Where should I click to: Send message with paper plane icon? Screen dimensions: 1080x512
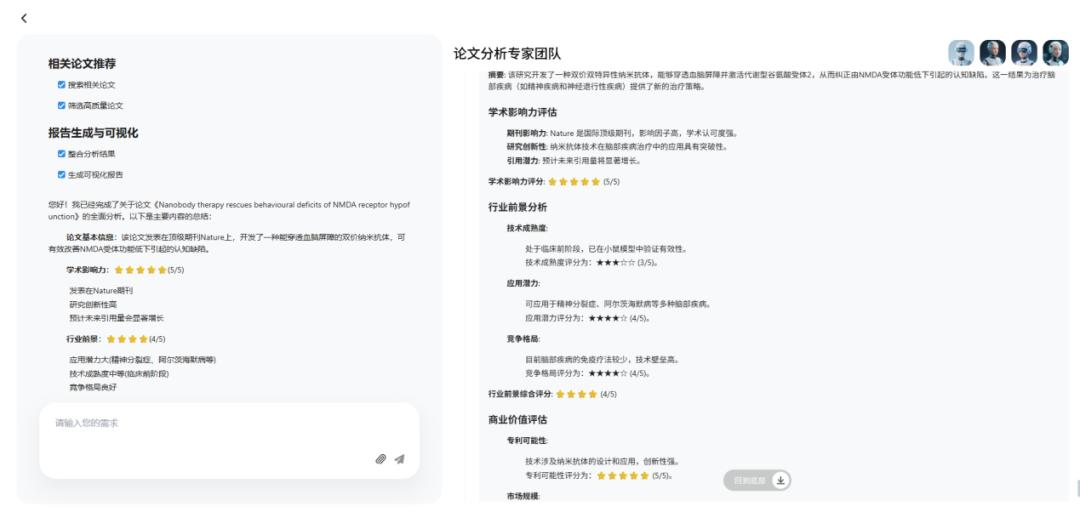click(400, 459)
